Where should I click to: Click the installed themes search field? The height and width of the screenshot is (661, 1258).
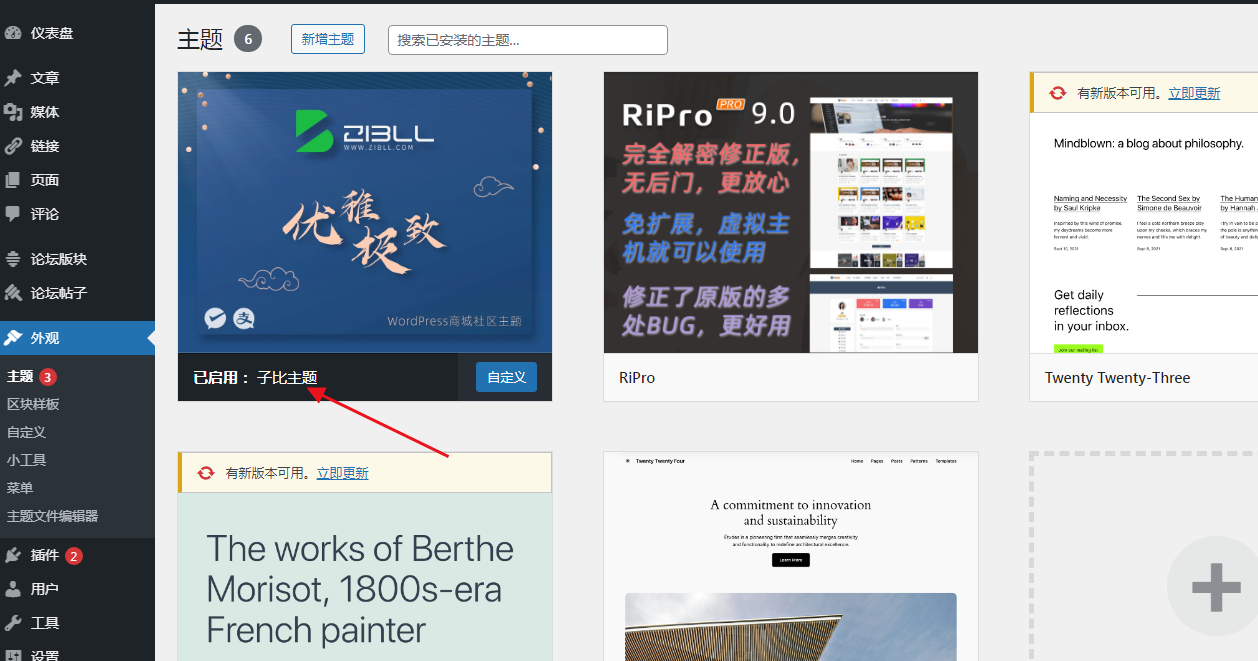(526, 39)
